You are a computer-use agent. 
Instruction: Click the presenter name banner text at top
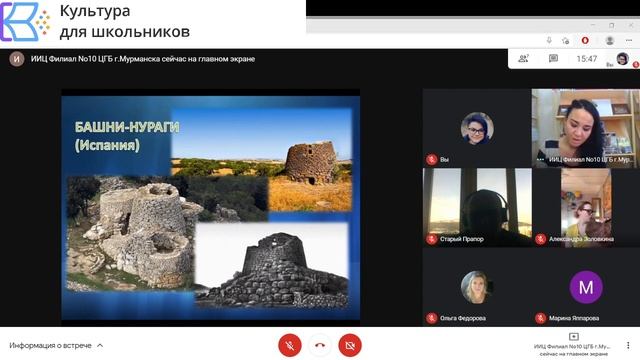[143, 59]
